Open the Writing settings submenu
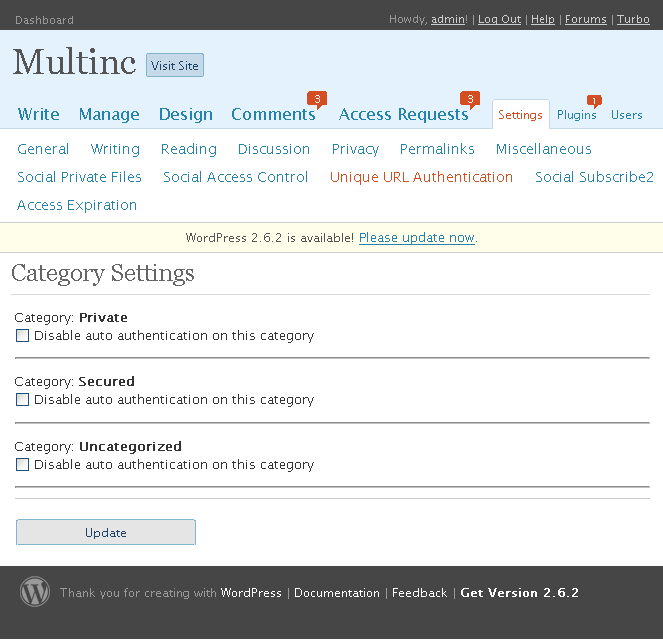The width and height of the screenshot is (663, 640). pyautogui.click(x=115, y=149)
